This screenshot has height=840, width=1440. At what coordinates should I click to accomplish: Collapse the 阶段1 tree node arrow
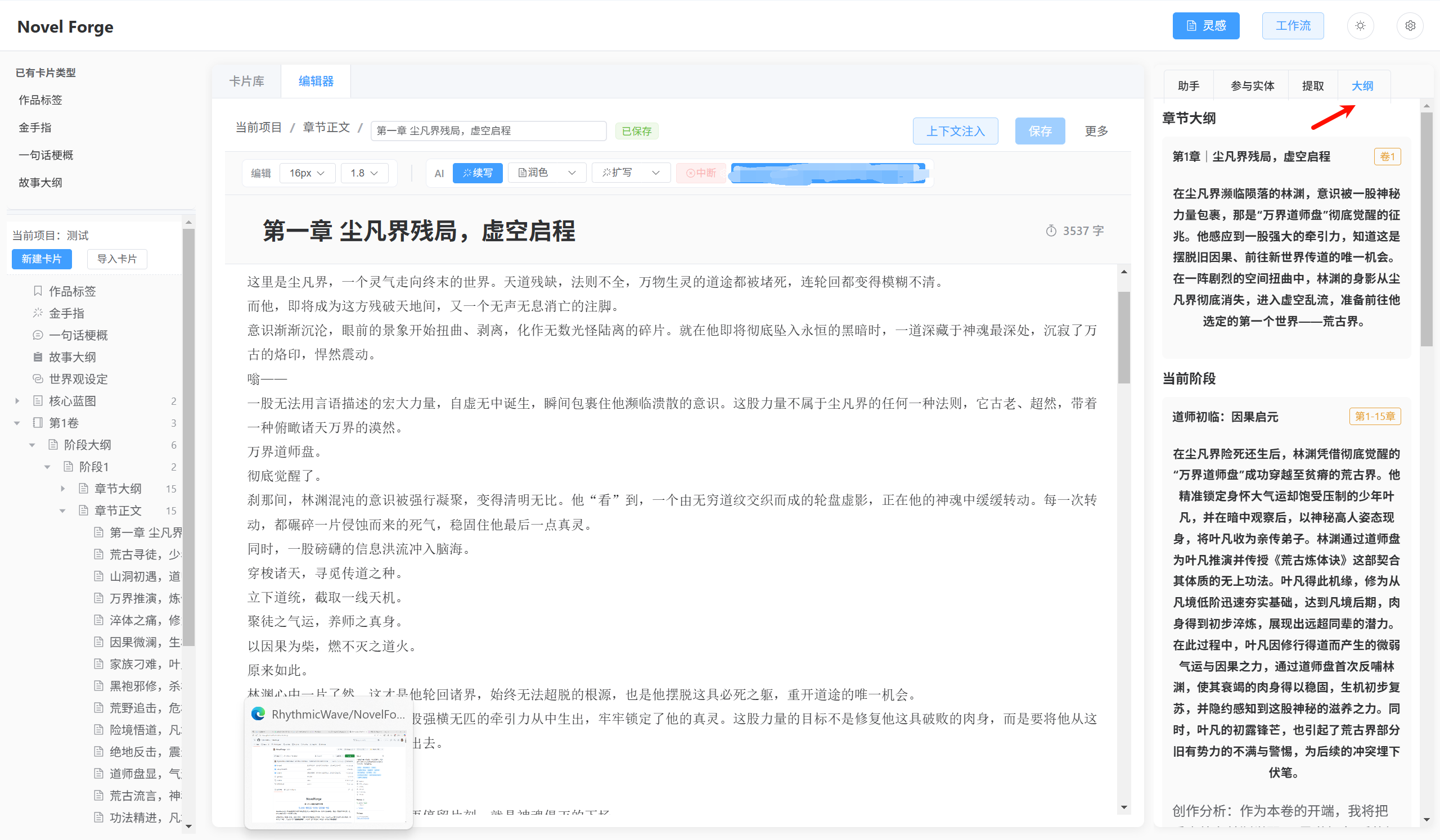pos(47,467)
